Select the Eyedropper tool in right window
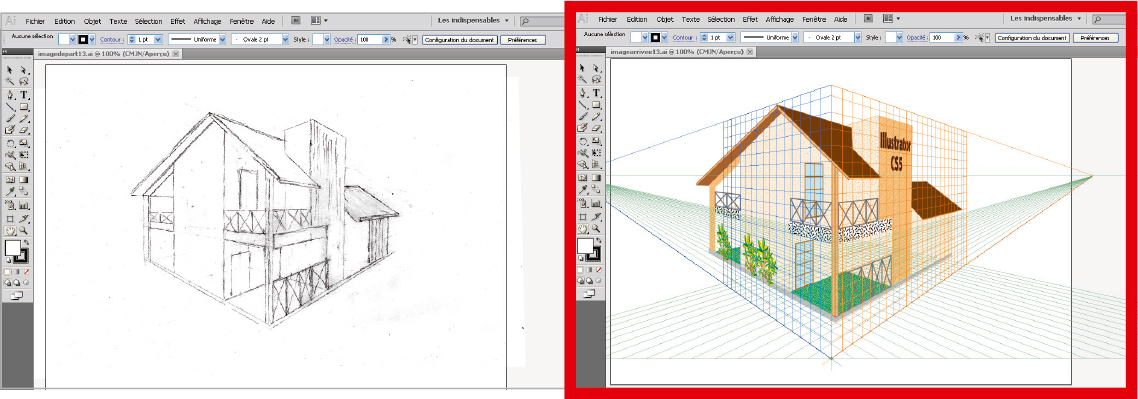Viewport: 1138px width, 399px height. coord(582,190)
